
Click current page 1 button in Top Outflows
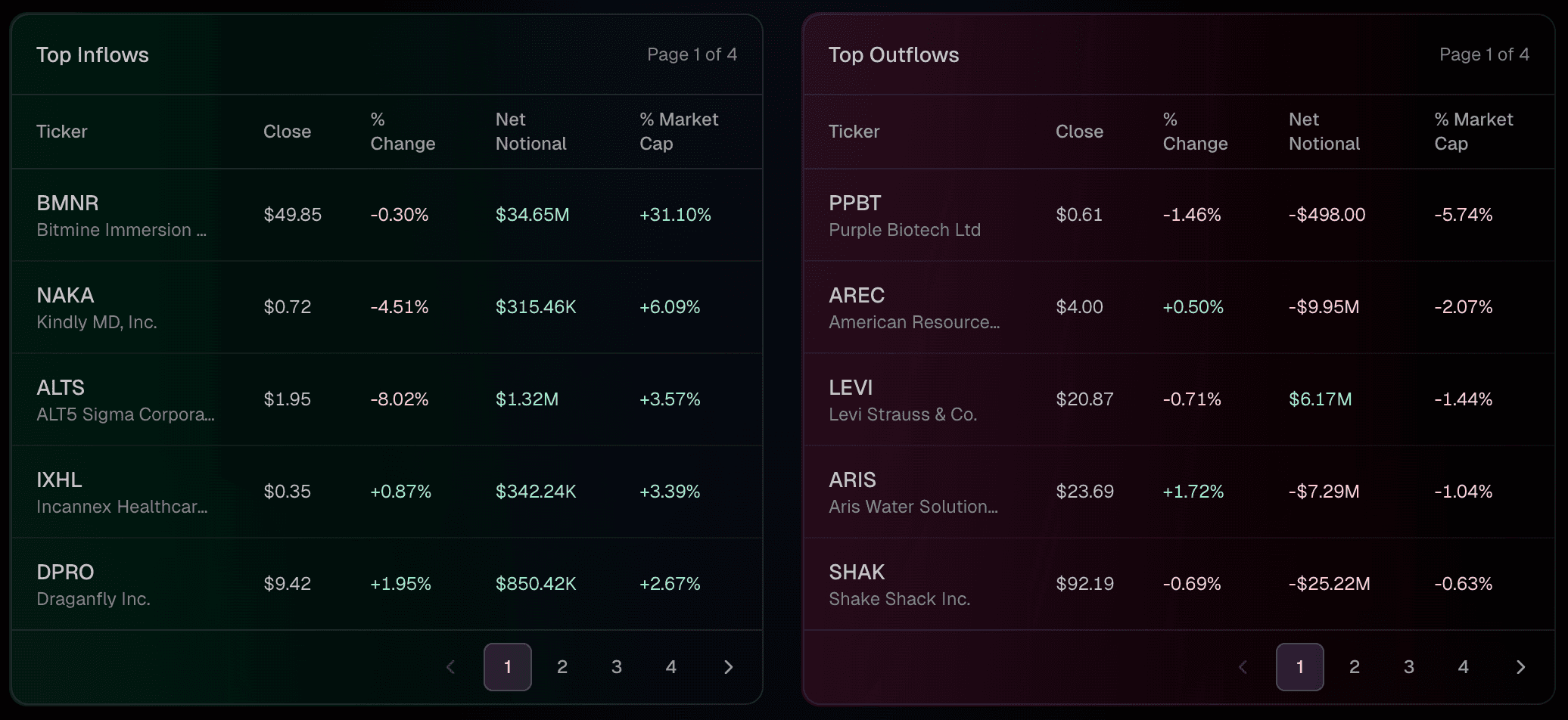tap(1299, 667)
